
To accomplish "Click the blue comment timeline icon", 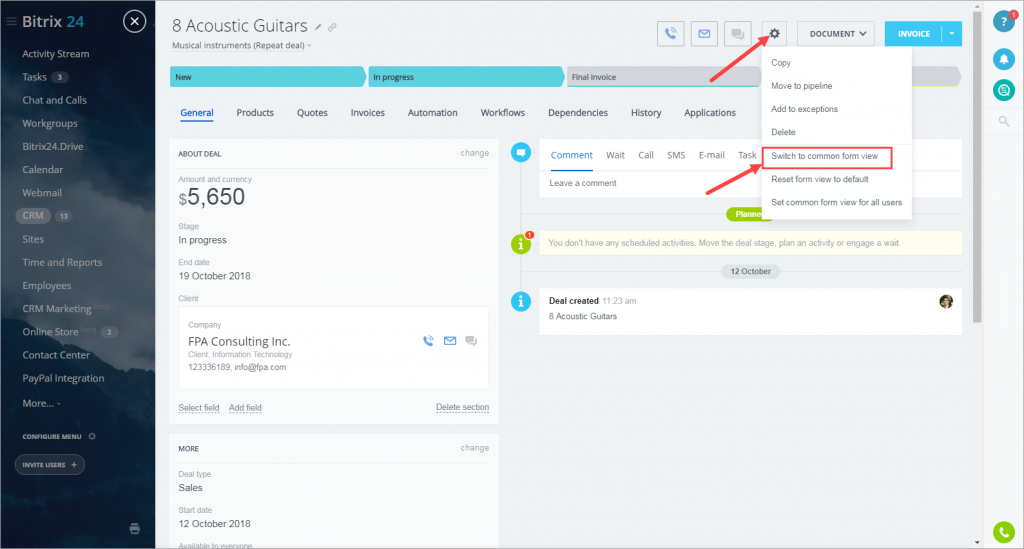I will (x=520, y=153).
